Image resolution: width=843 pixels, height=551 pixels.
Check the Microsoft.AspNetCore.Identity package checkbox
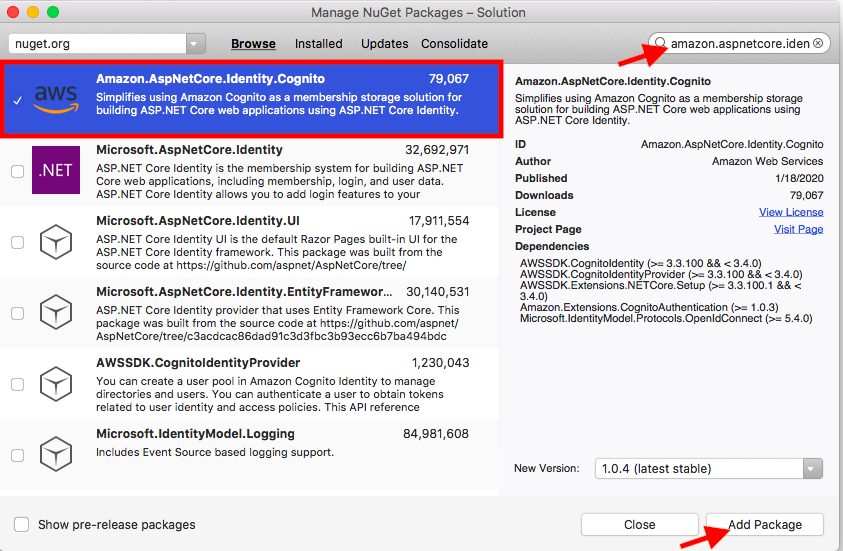18,171
